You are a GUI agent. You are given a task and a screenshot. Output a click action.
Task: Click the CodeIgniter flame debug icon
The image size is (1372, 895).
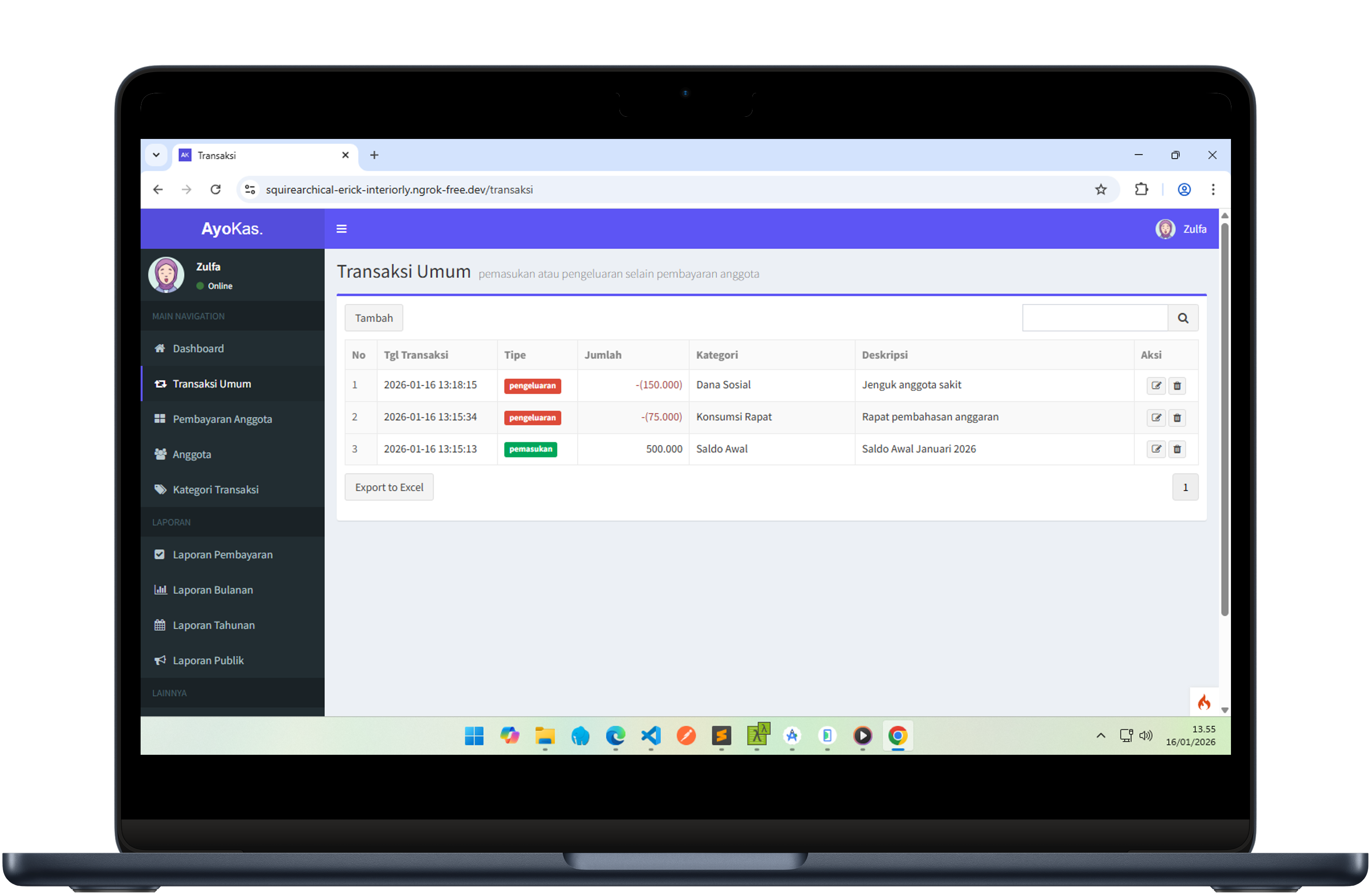click(x=1204, y=702)
